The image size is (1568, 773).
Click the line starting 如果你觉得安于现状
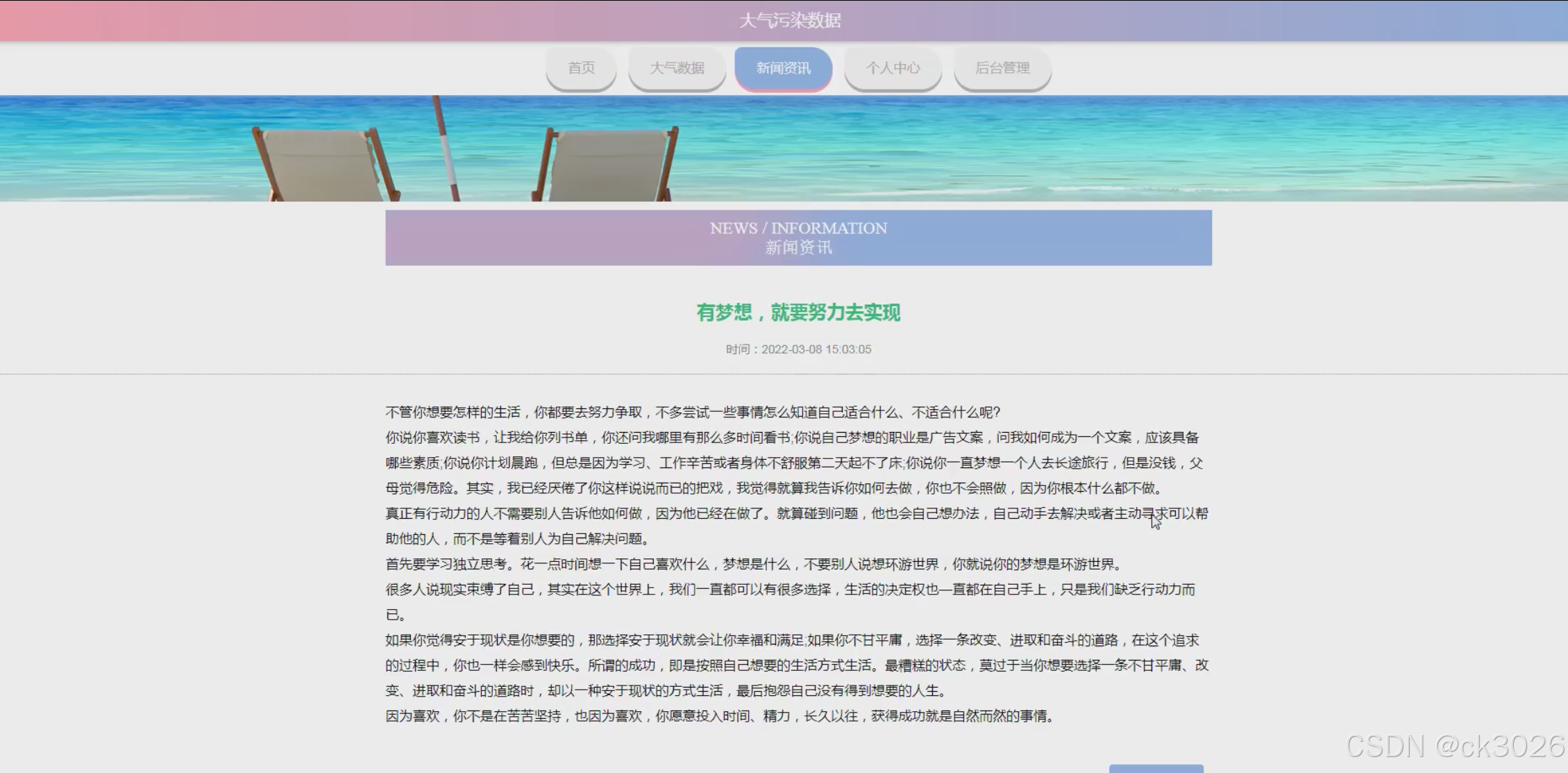pos(791,640)
